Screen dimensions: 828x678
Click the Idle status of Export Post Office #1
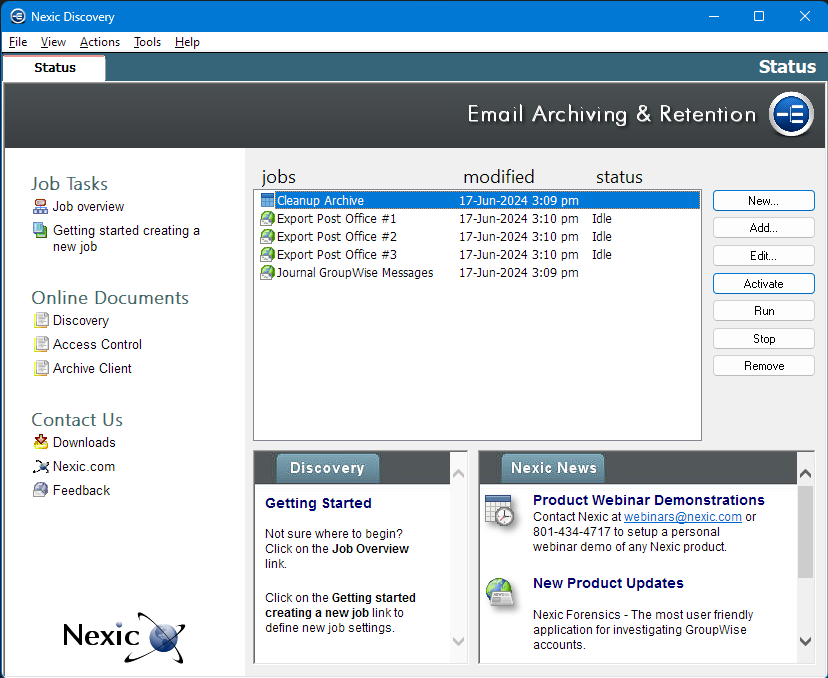[x=601, y=219]
